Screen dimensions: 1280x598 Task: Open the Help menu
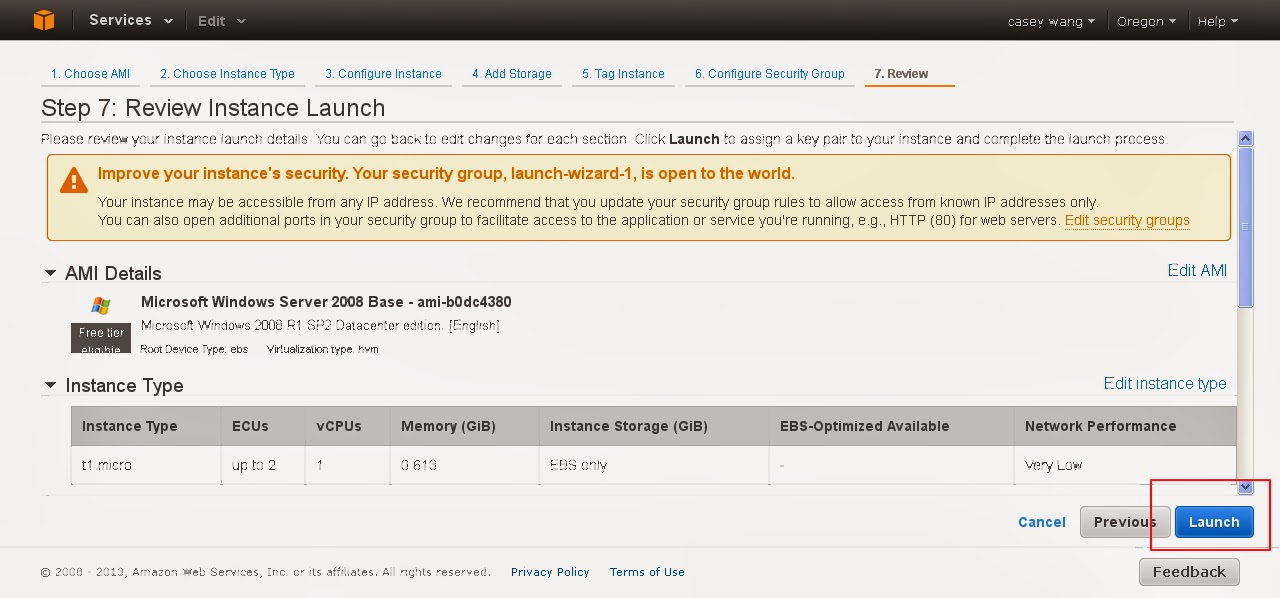coord(1217,21)
